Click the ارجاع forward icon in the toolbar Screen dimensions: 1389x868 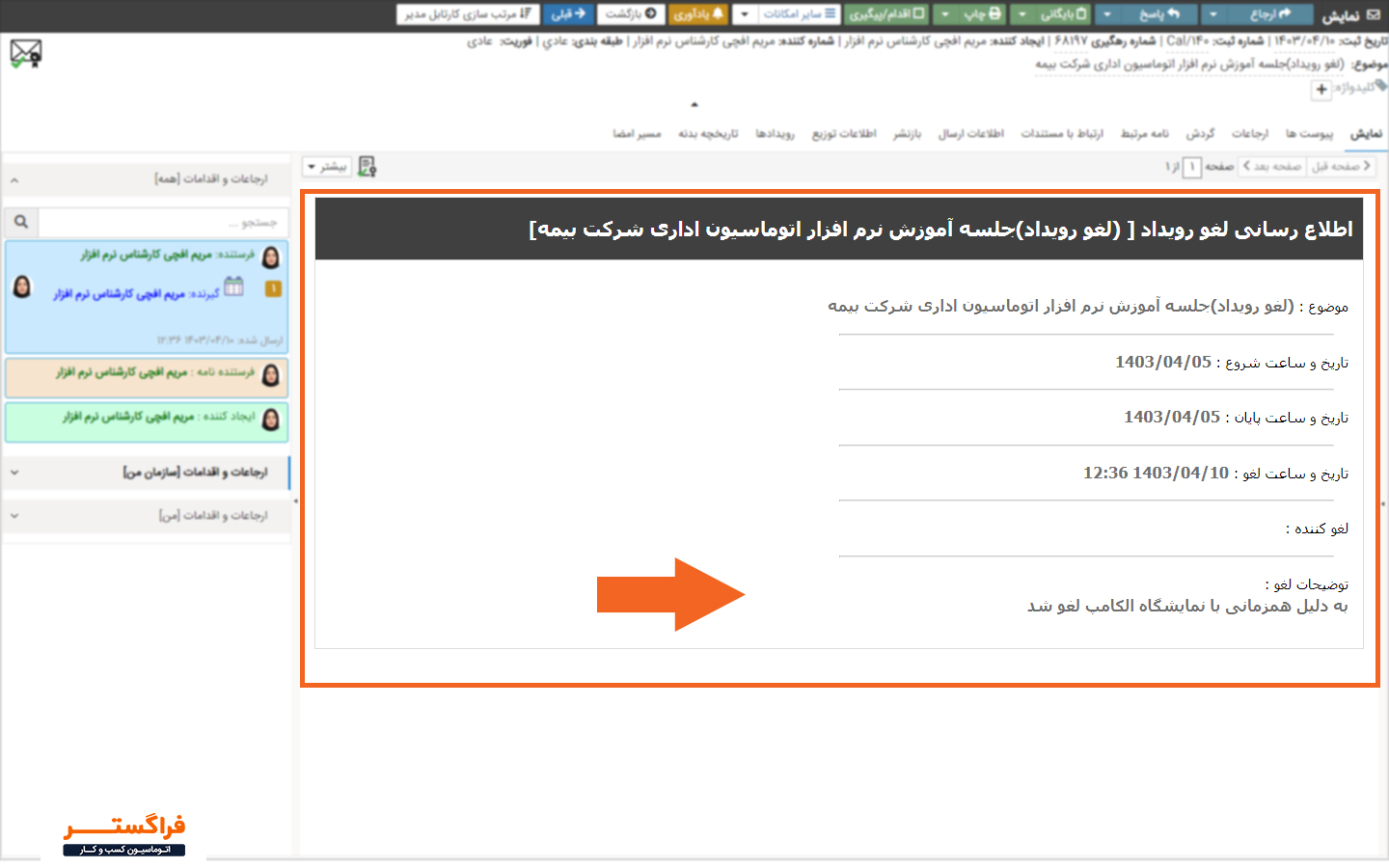(1285, 14)
